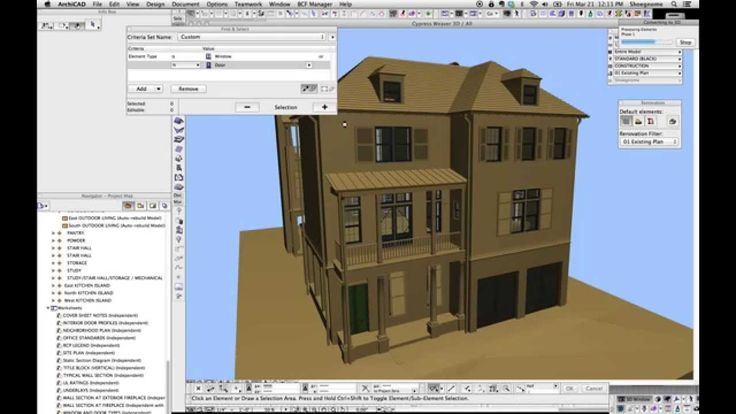Select SITE PLAN worksheet

[x=88, y=353]
